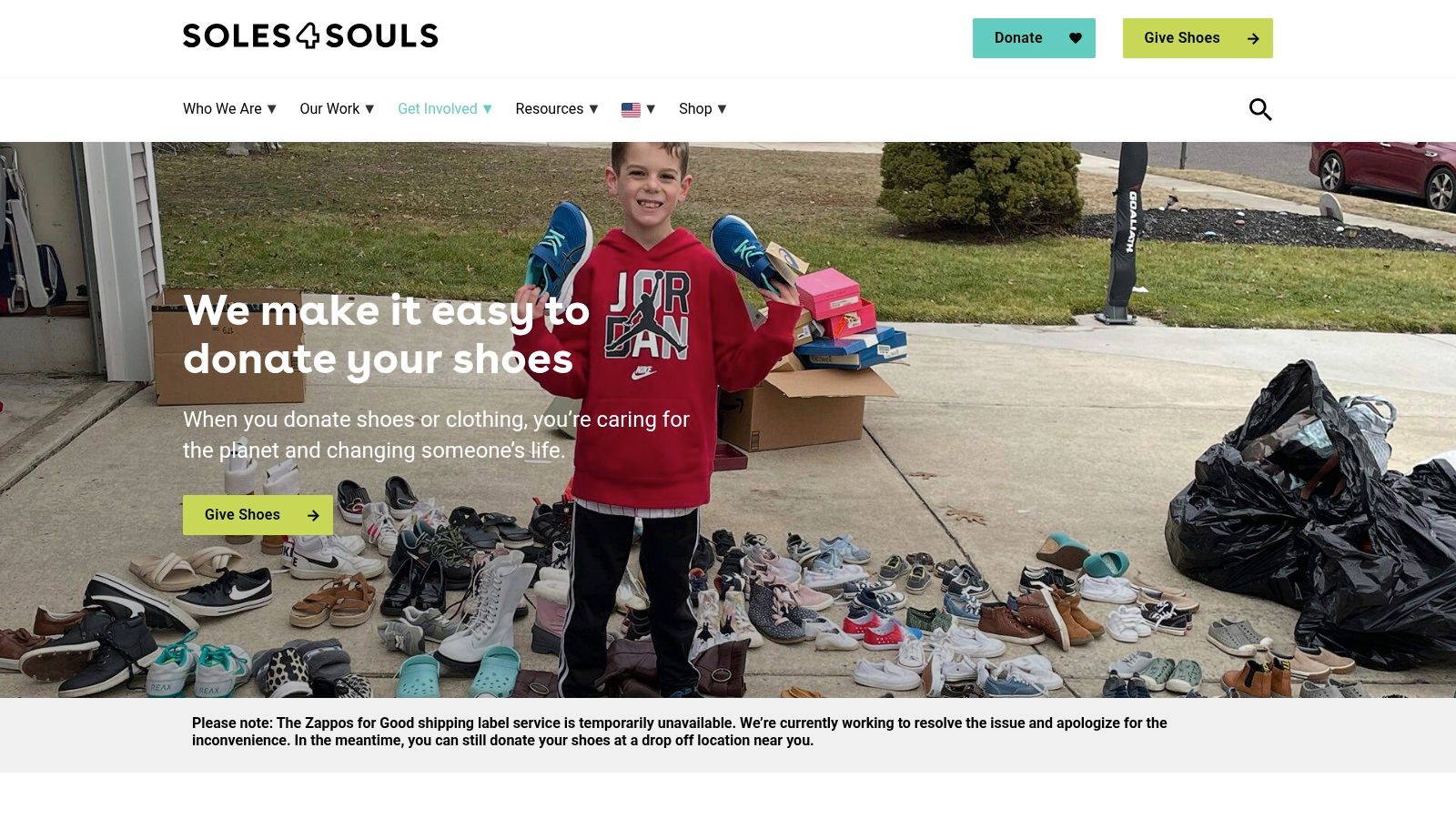Click the header Give Shoes button
Screen dimensions: 1456x819
1198,38
